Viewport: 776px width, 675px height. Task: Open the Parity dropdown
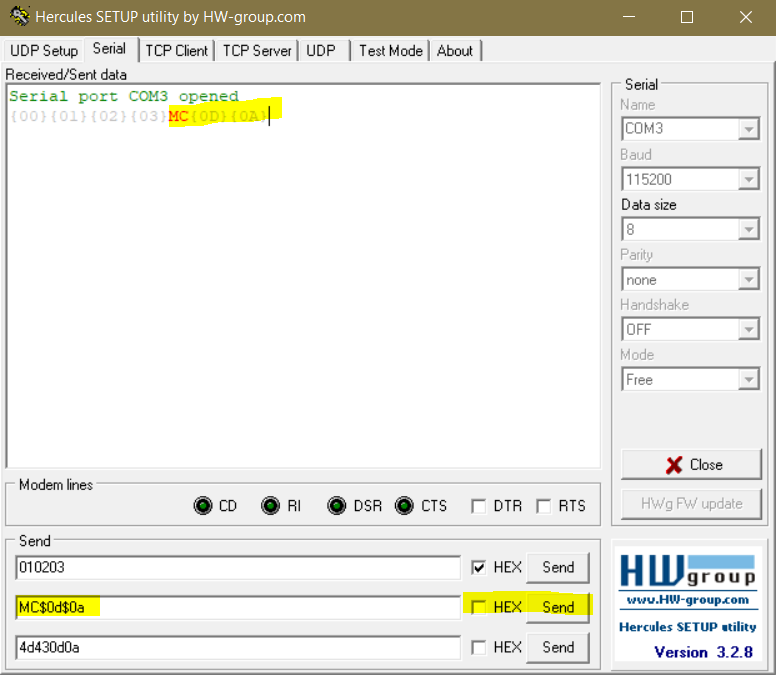coord(749,280)
